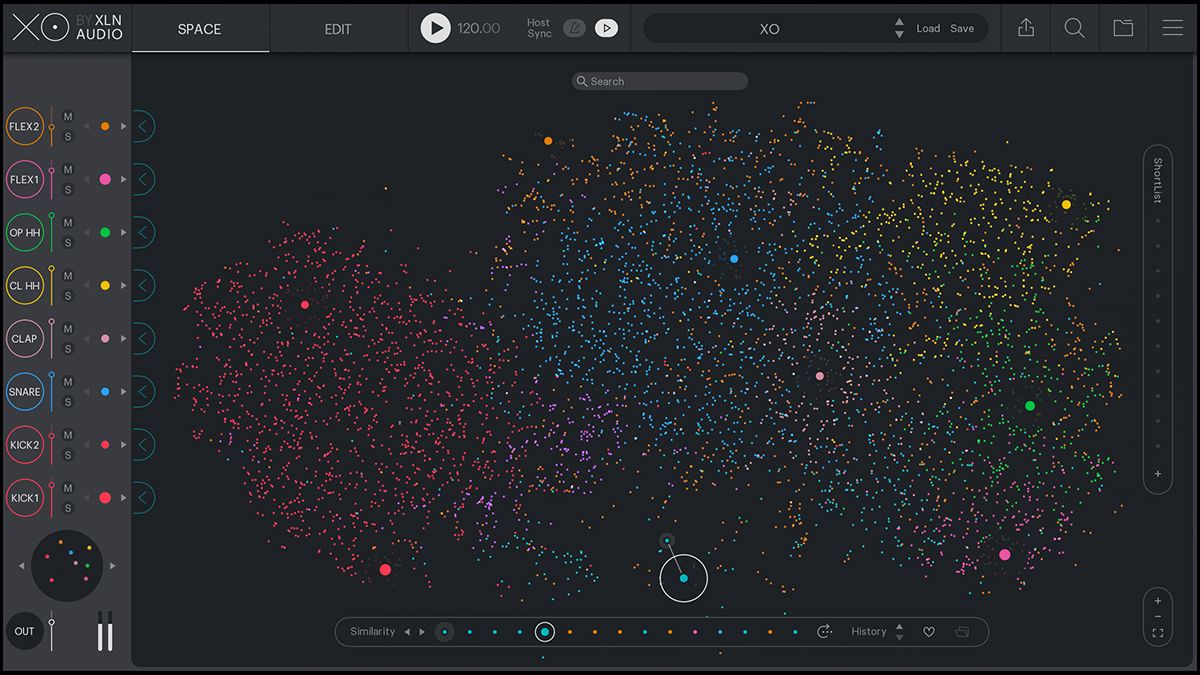Viewport: 1200px width, 675px height.
Task: Switch to the EDIT tab
Action: [337, 29]
